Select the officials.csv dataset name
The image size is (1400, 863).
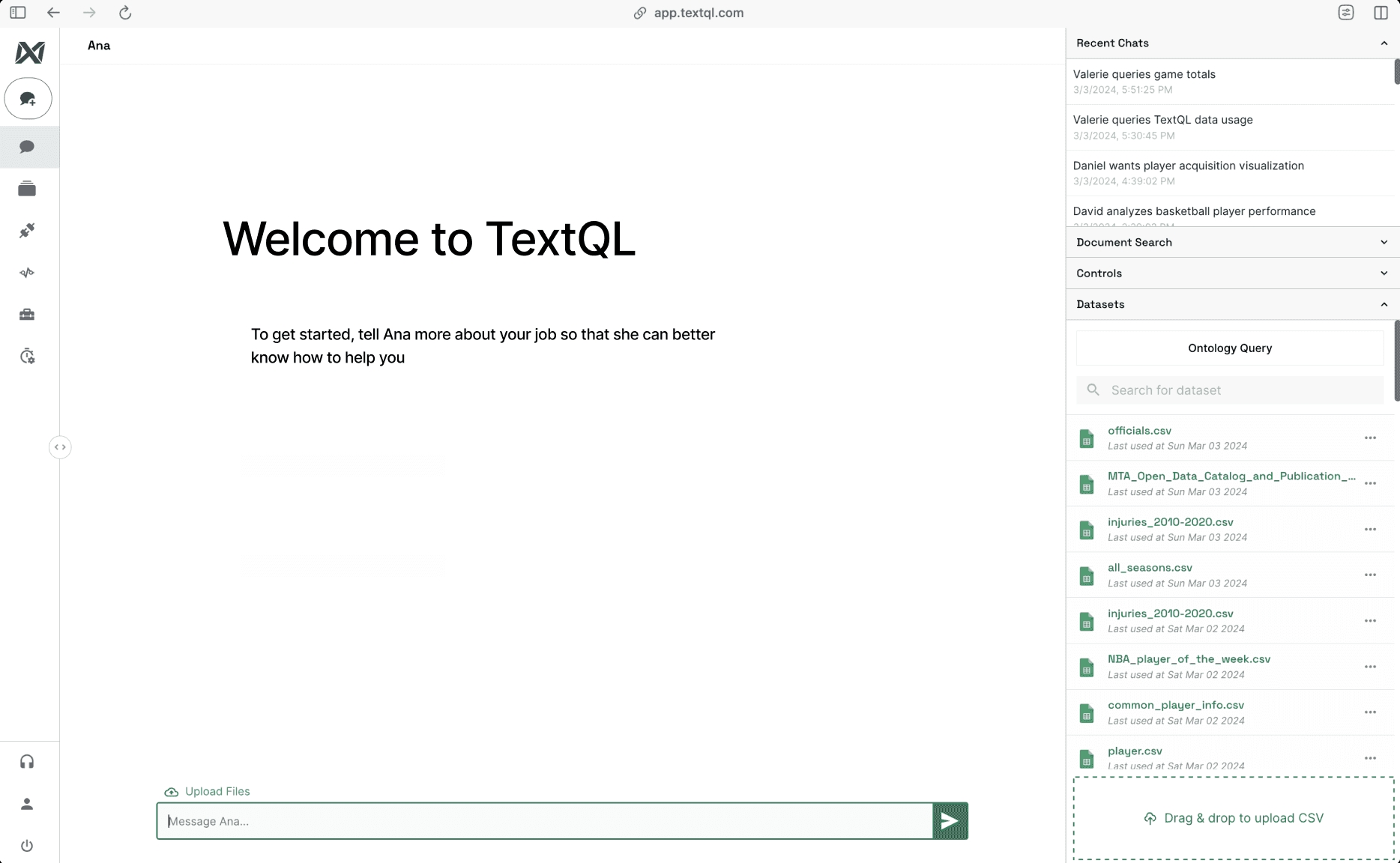[1139, 431]
